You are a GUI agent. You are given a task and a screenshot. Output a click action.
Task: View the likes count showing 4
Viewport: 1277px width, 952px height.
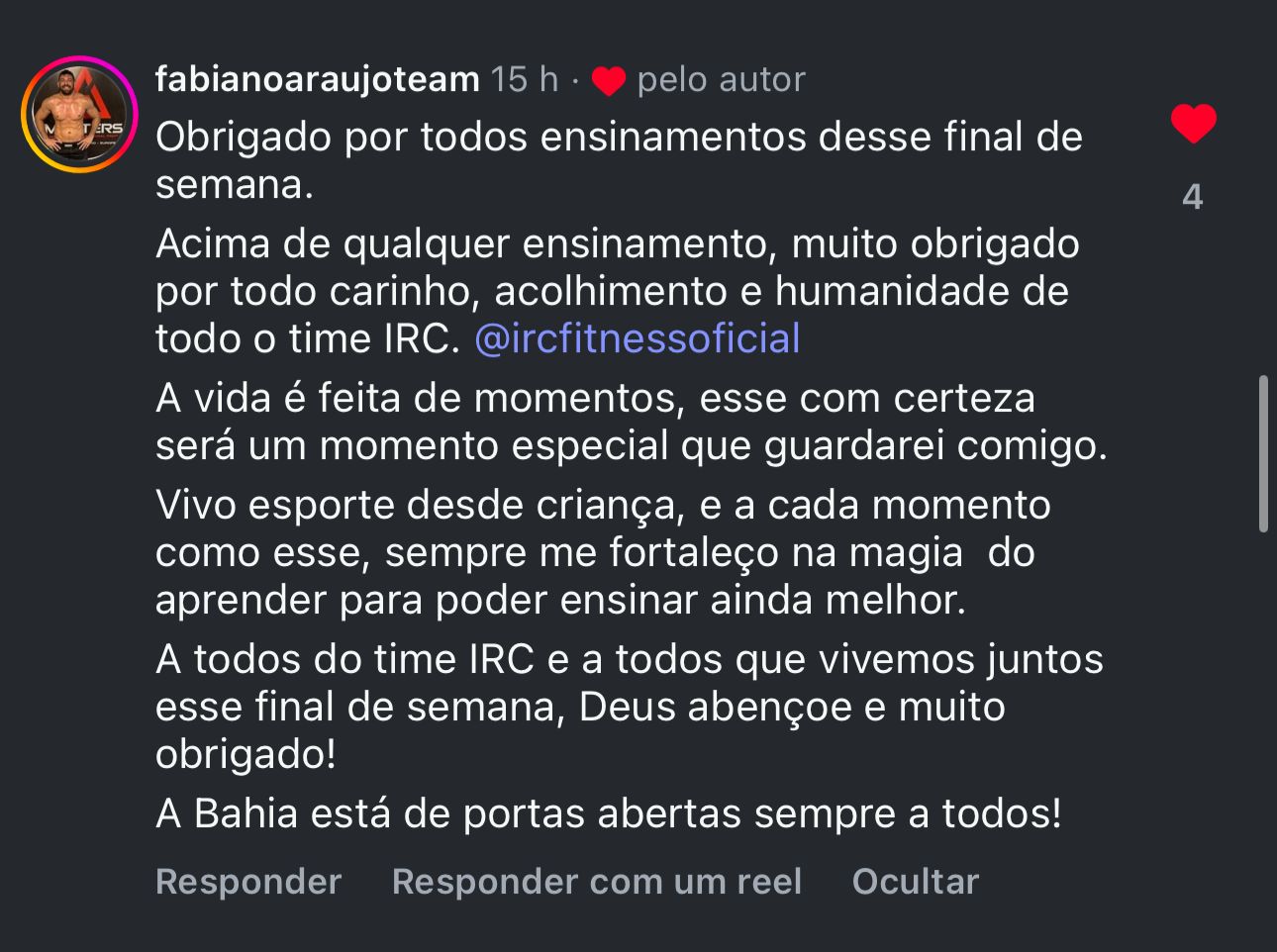coord(1193,197)
